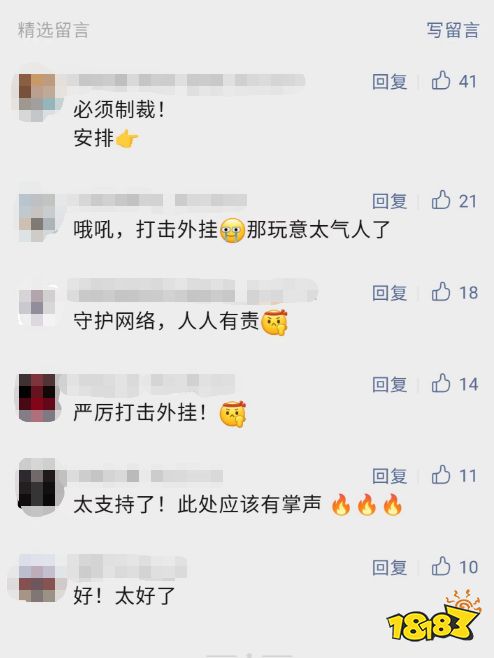Open avatar beside '太支持了' comment
The height and width of the screenshot is (658, 494).
37,488
